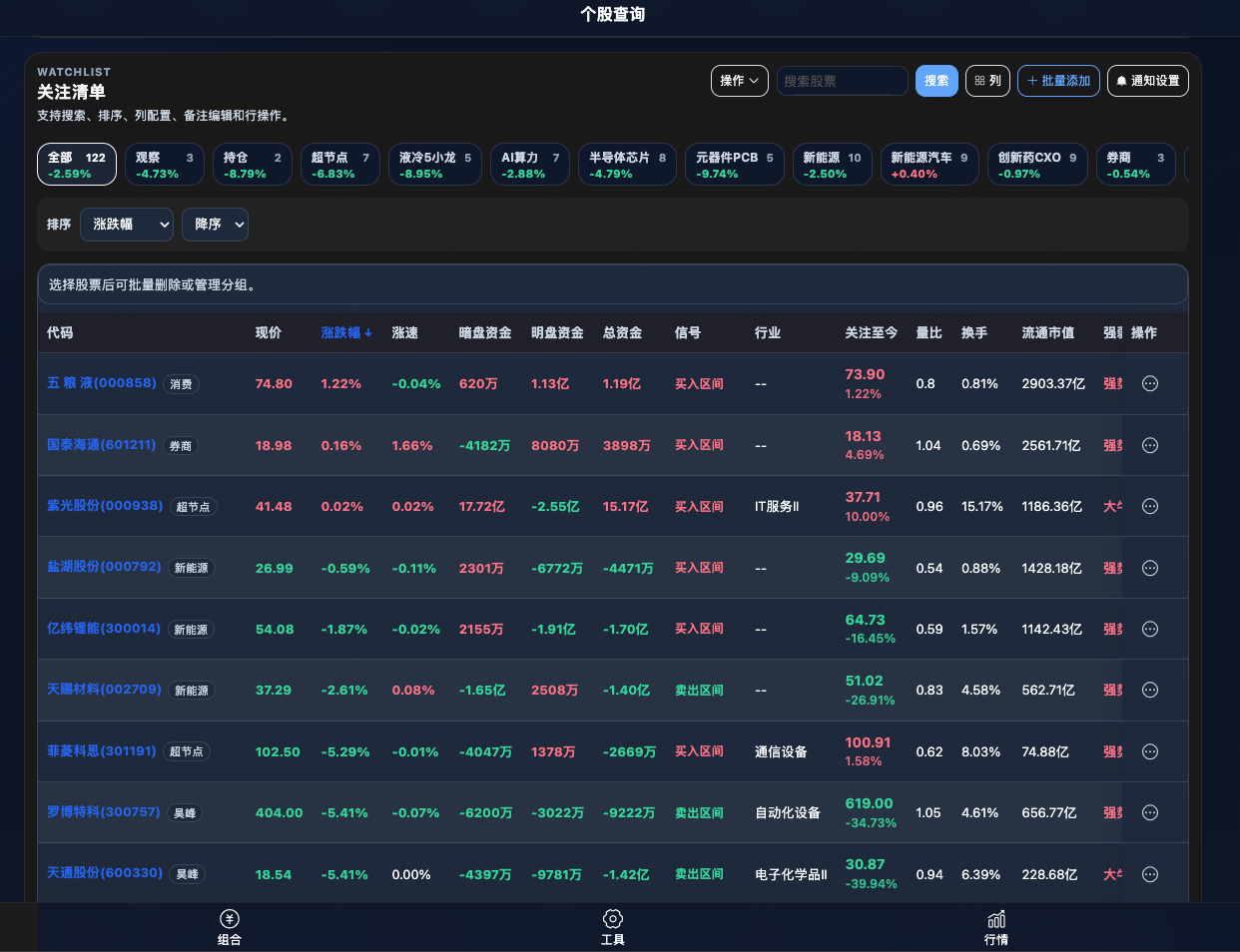This screenshot has width=1240, height=952.
Task: Open row actions for 紫光股份(000938)
Action: click(1150, 506)
